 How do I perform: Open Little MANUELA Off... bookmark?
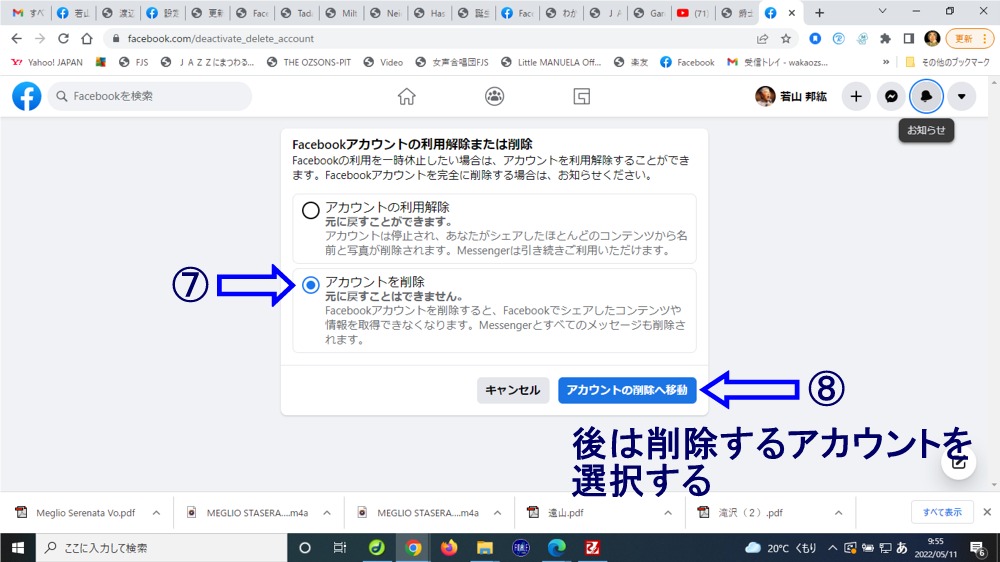(551, 62)
